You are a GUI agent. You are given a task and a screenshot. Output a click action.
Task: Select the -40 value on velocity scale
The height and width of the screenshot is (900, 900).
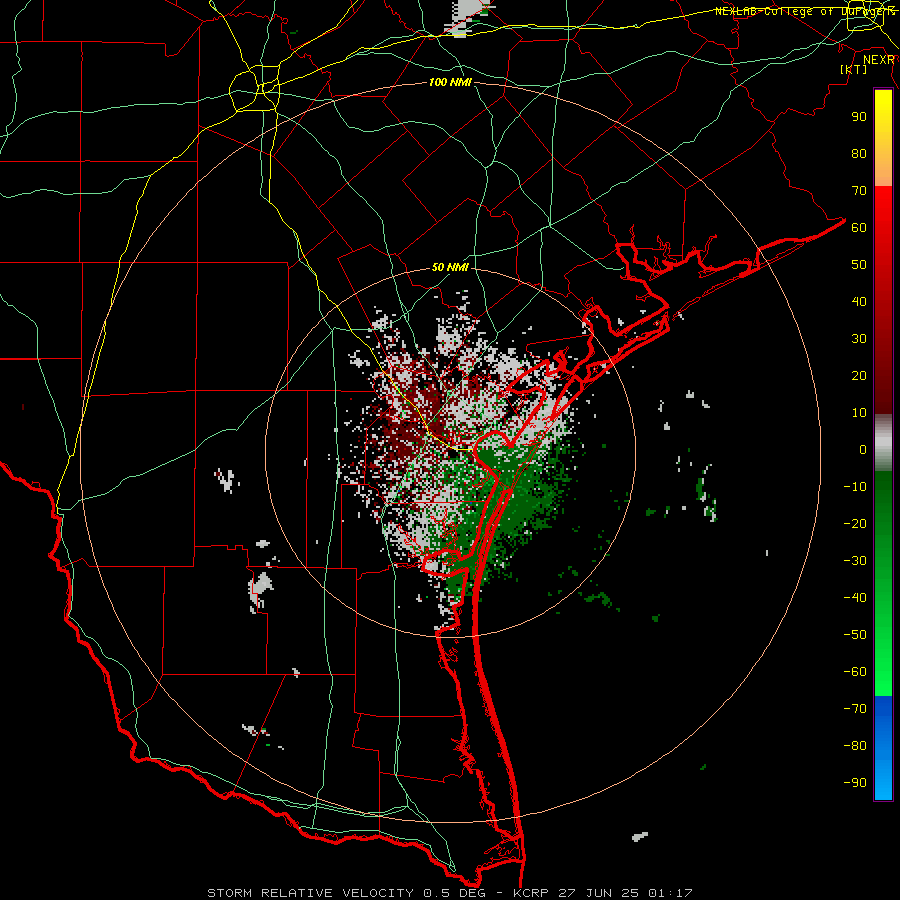[x=855, y=598]
